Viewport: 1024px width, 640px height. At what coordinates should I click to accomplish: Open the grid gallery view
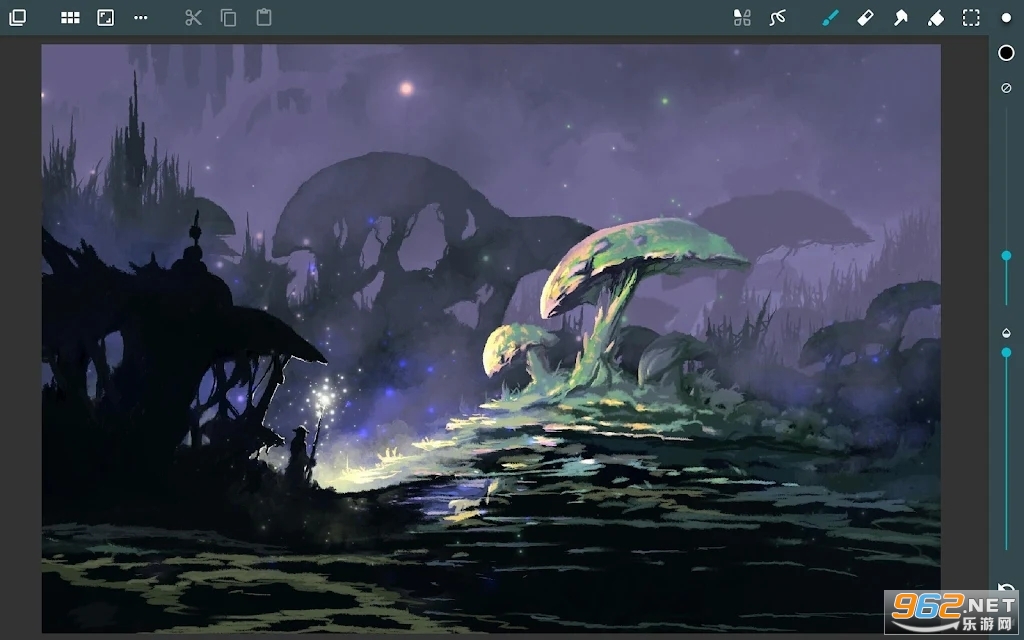coord(70,18)
